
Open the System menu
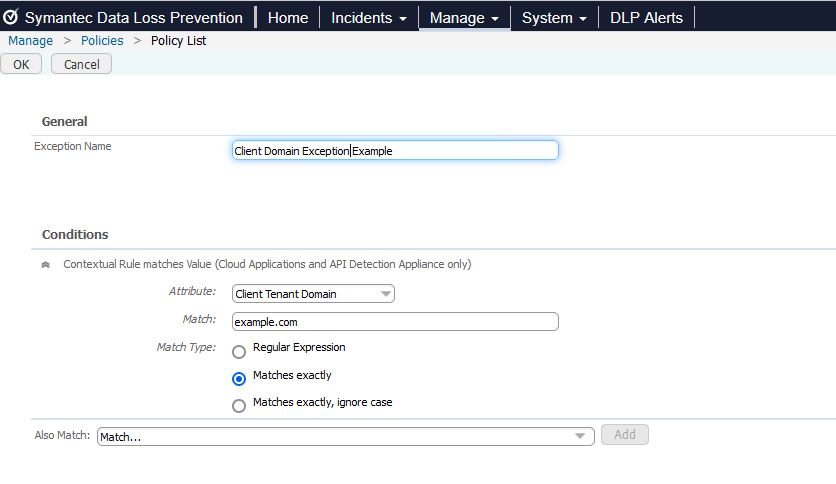(554, 18)
